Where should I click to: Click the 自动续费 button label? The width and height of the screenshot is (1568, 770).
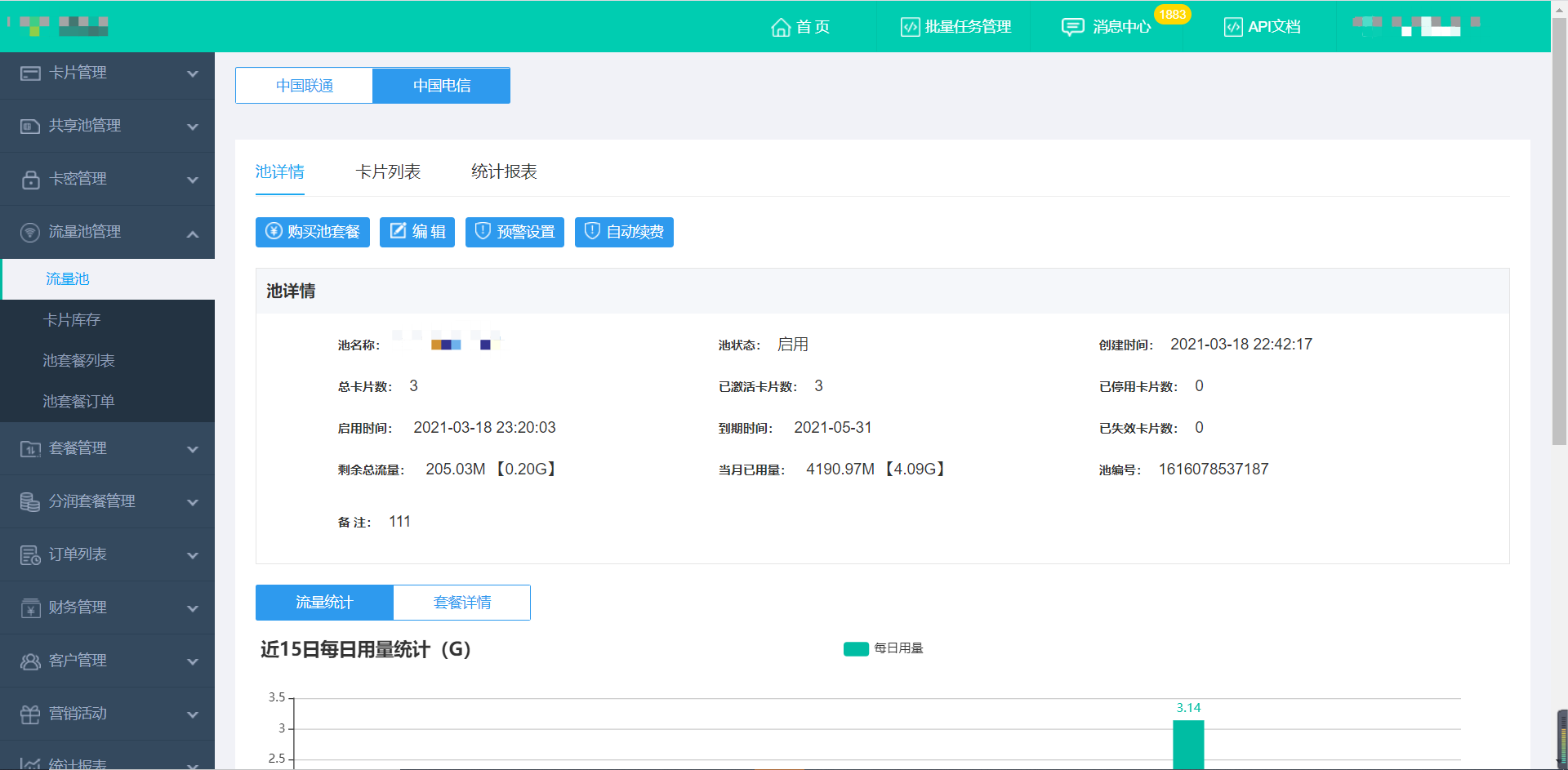point(635,232)
